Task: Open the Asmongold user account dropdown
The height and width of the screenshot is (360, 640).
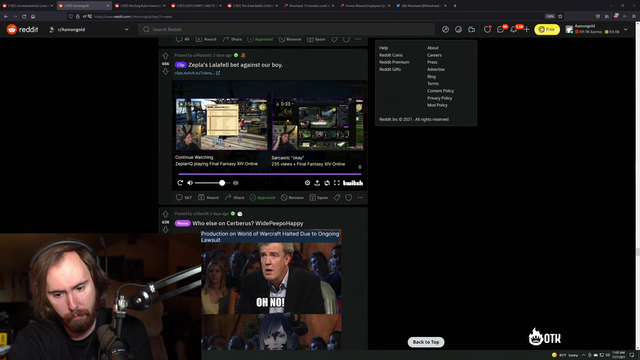Action: pyautogui.click(x=596, y=29)
